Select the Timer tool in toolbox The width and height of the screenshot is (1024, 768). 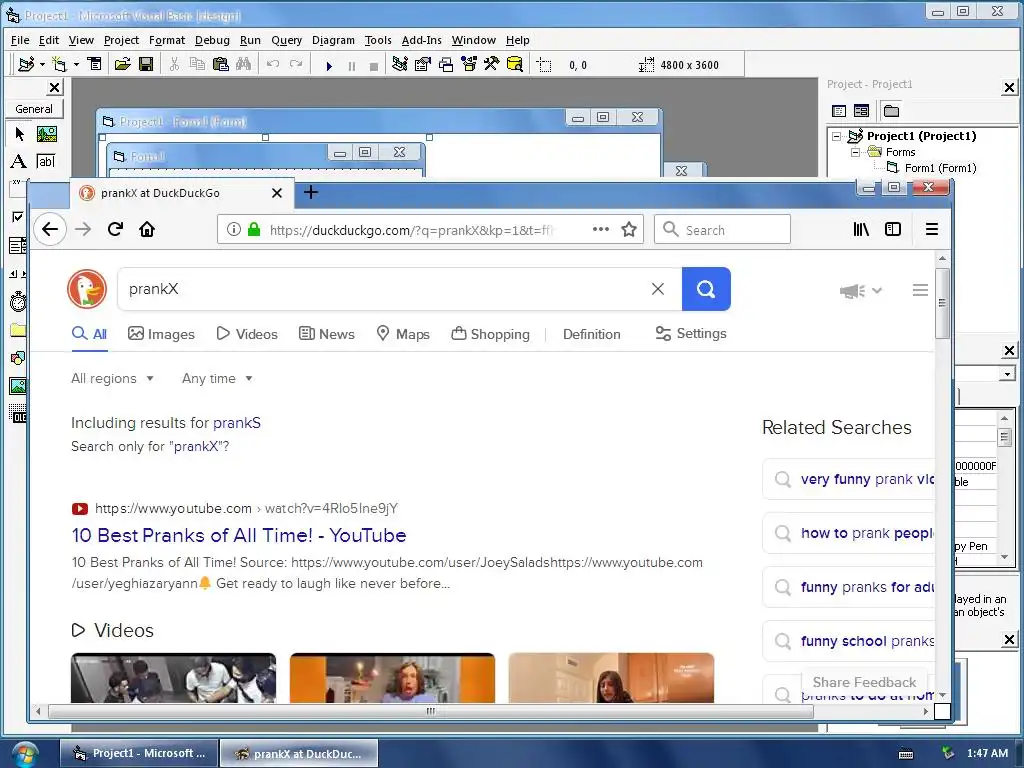click(18, 302)
